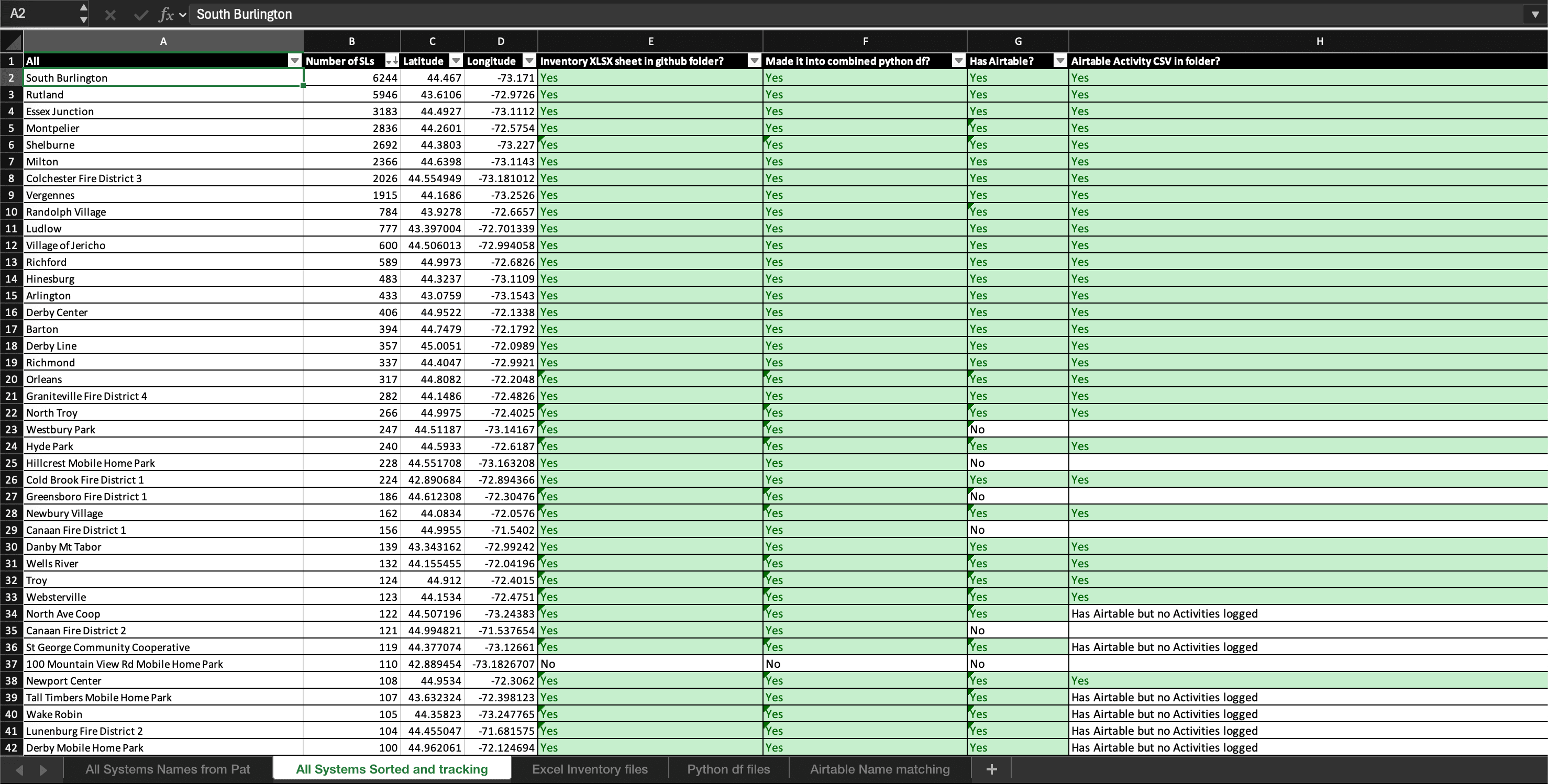Click the confirm entry checkmark icon
Screen dimensions: 1548x784
[141, 15]
